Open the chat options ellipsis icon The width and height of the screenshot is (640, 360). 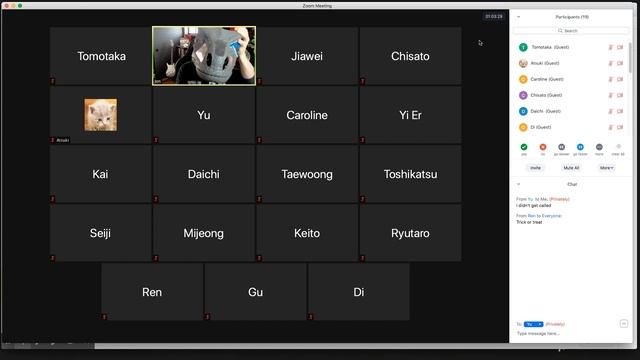[x=624, y=324]
